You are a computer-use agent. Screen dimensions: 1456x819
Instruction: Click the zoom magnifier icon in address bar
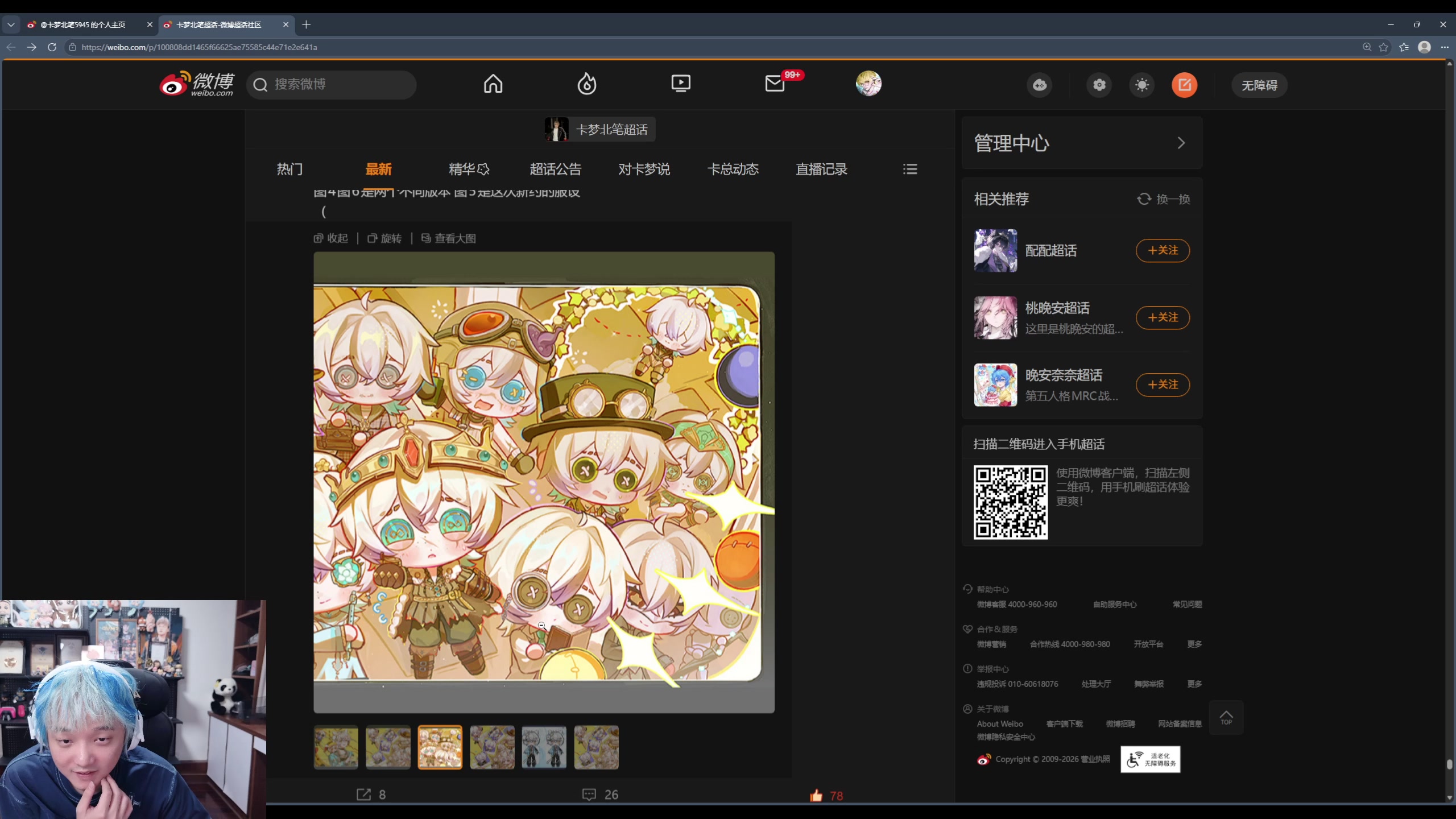click(1367, 47)
